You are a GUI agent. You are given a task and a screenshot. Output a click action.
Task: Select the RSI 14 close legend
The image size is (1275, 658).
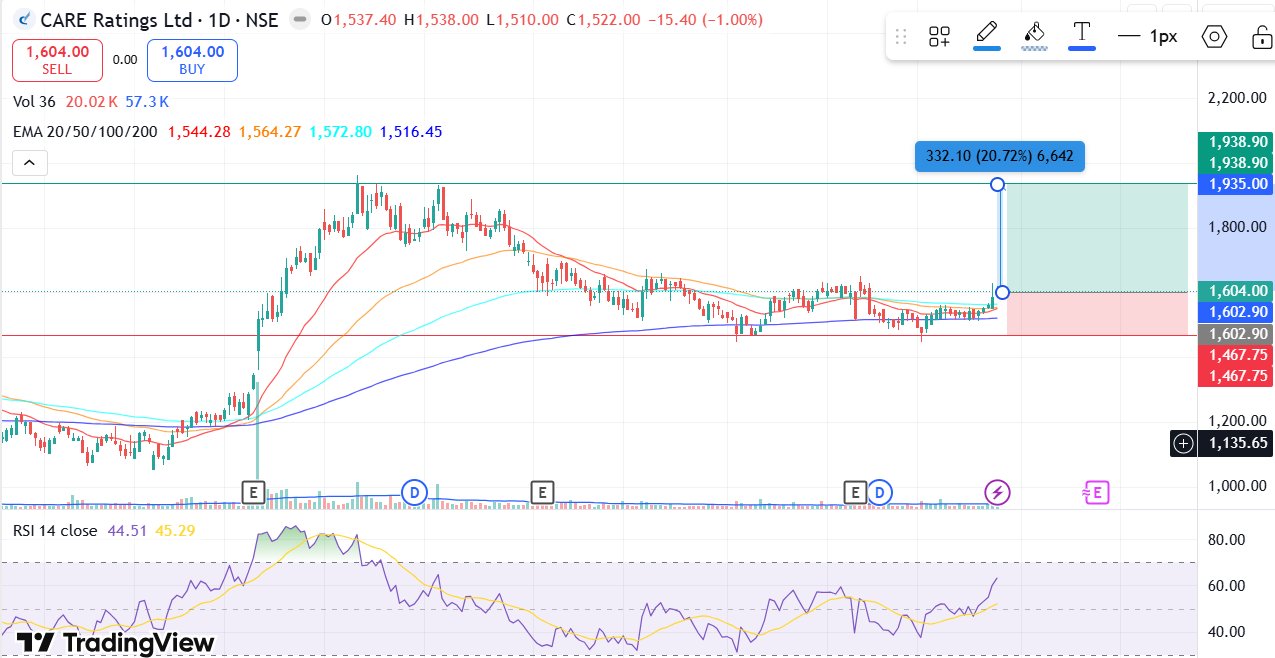pos(55,531)
